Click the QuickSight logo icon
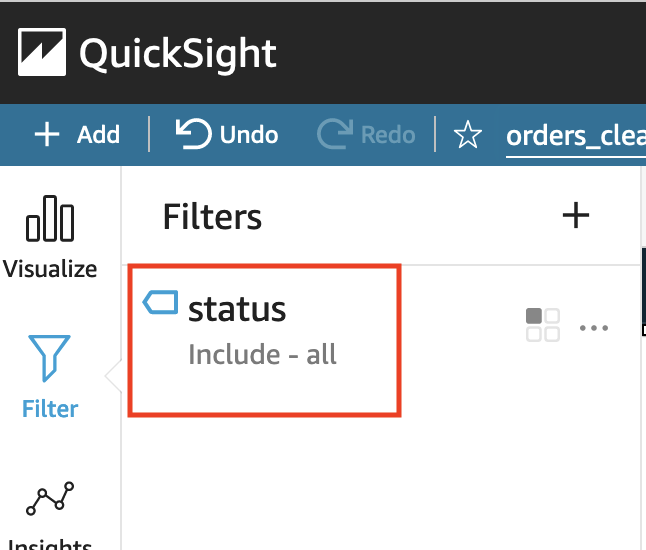This screenshot has width=646, height=550. pos(43,52)
